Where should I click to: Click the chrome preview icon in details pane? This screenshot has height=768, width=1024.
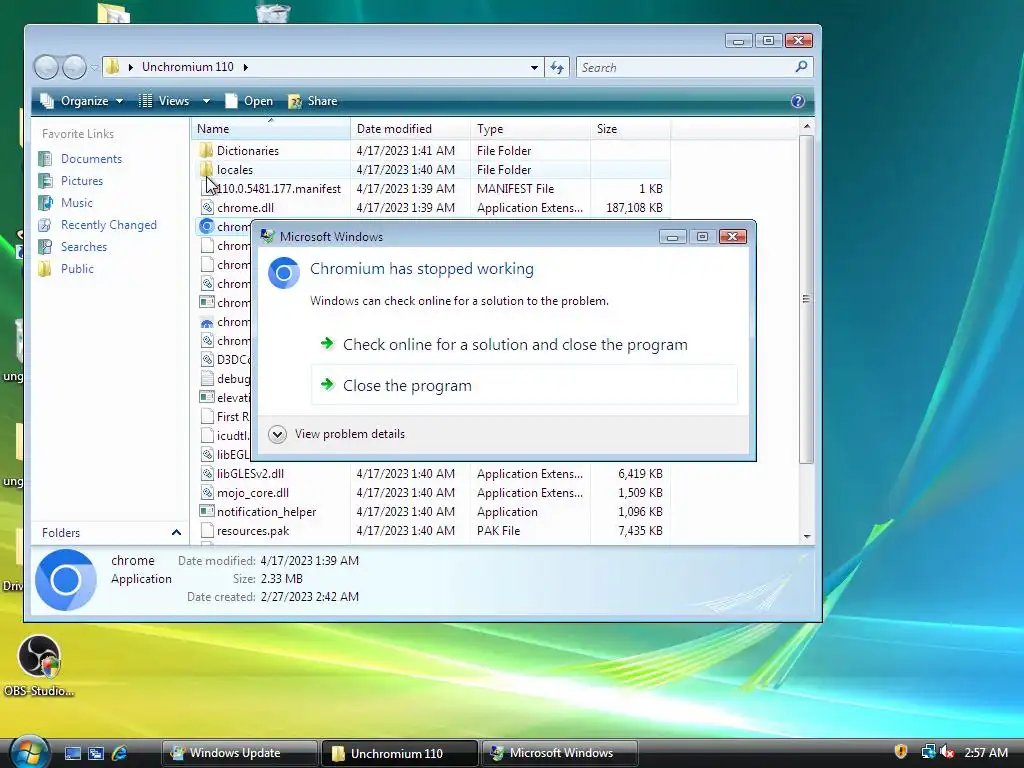point(65,580)
